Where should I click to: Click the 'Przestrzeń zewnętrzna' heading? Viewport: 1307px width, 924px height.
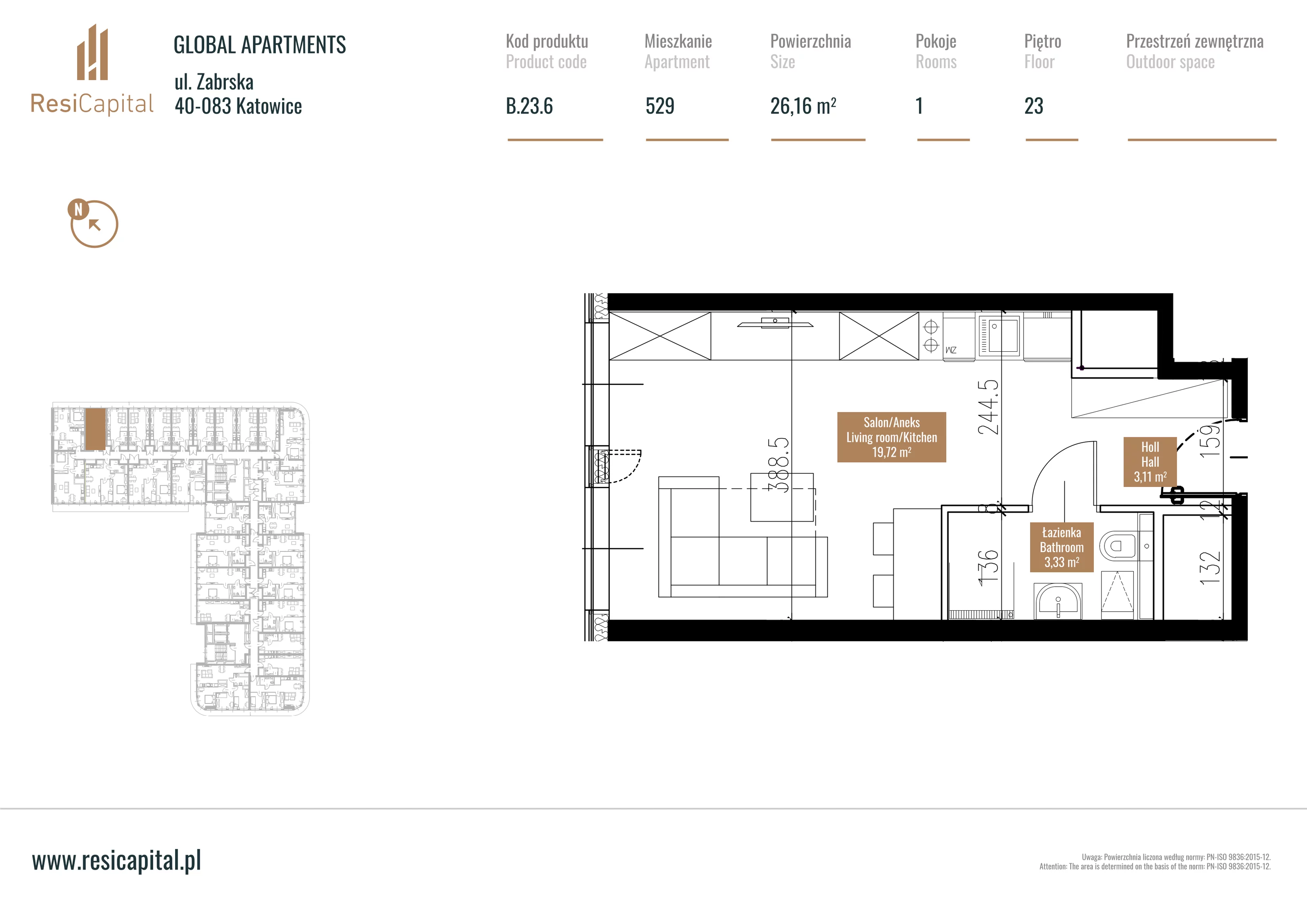pos(1195,41)
